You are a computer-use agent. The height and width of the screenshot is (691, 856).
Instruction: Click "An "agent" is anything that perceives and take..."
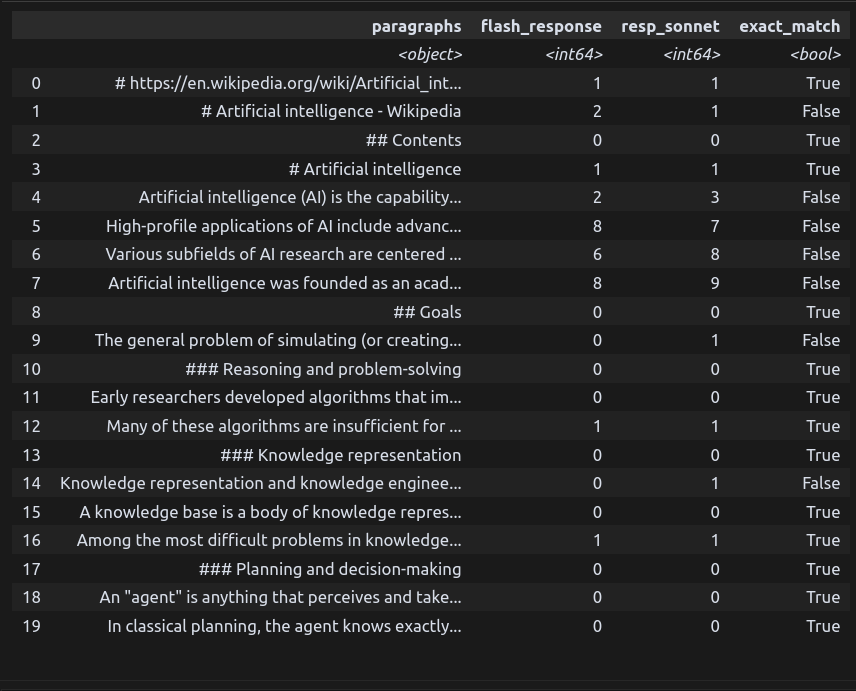click(x=280, y=598)
